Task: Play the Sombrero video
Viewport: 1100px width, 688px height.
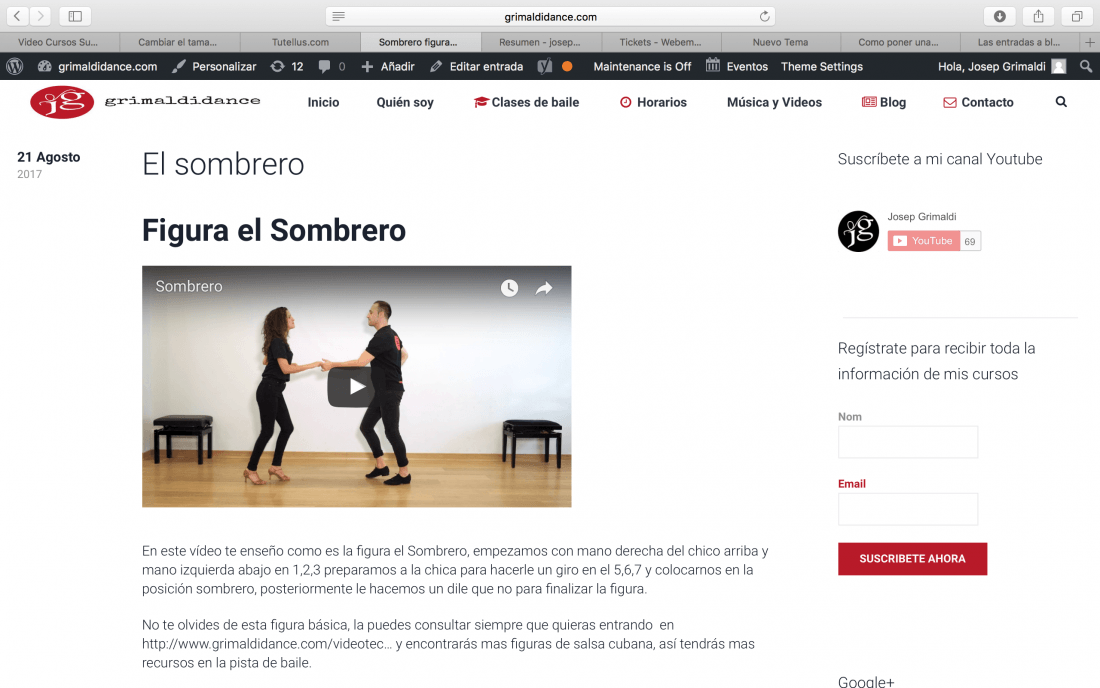Action: point(356,386)
